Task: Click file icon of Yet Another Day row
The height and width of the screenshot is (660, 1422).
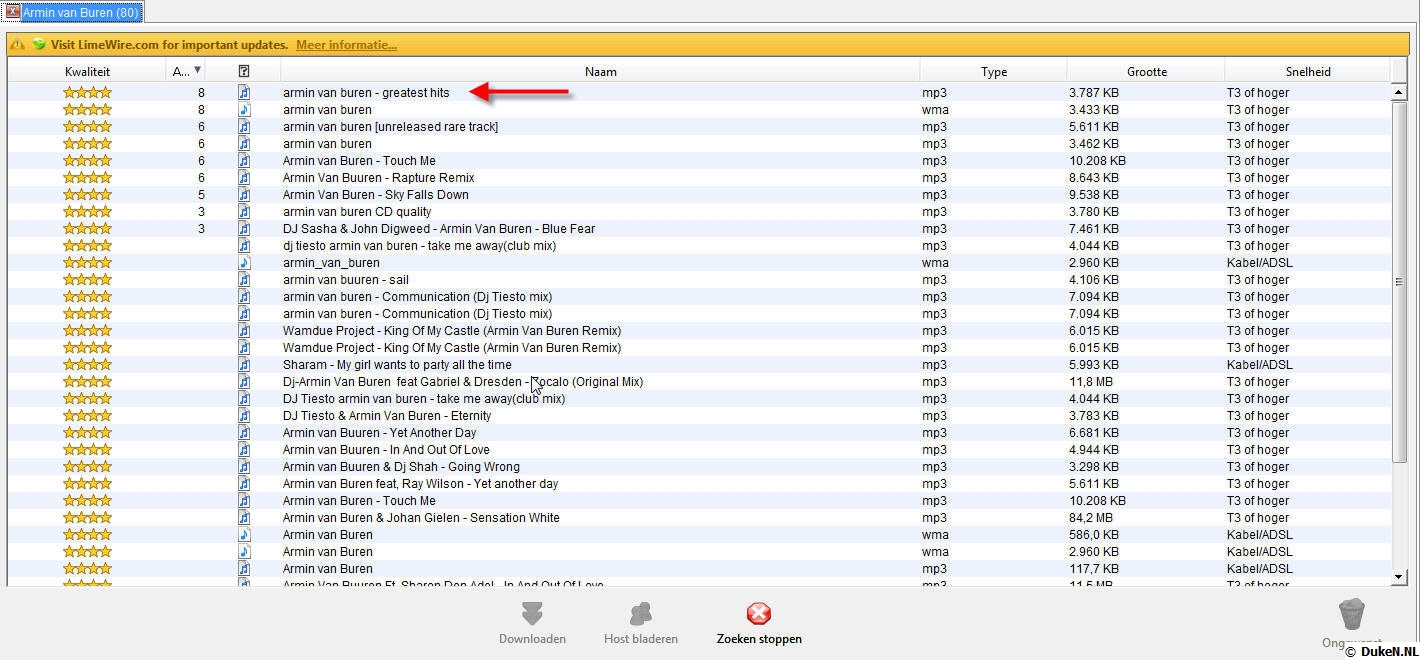Action: (x=244, y=432)
